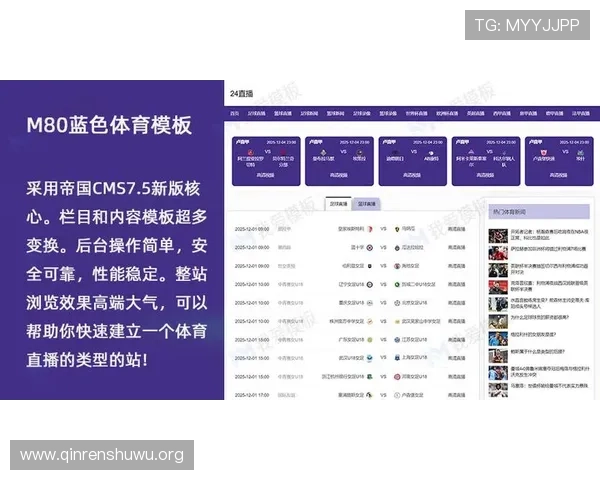600x480 pixels.
Task: Open 高清直播 link for 广东女足U18 match
Action: [x=456, y=340]
